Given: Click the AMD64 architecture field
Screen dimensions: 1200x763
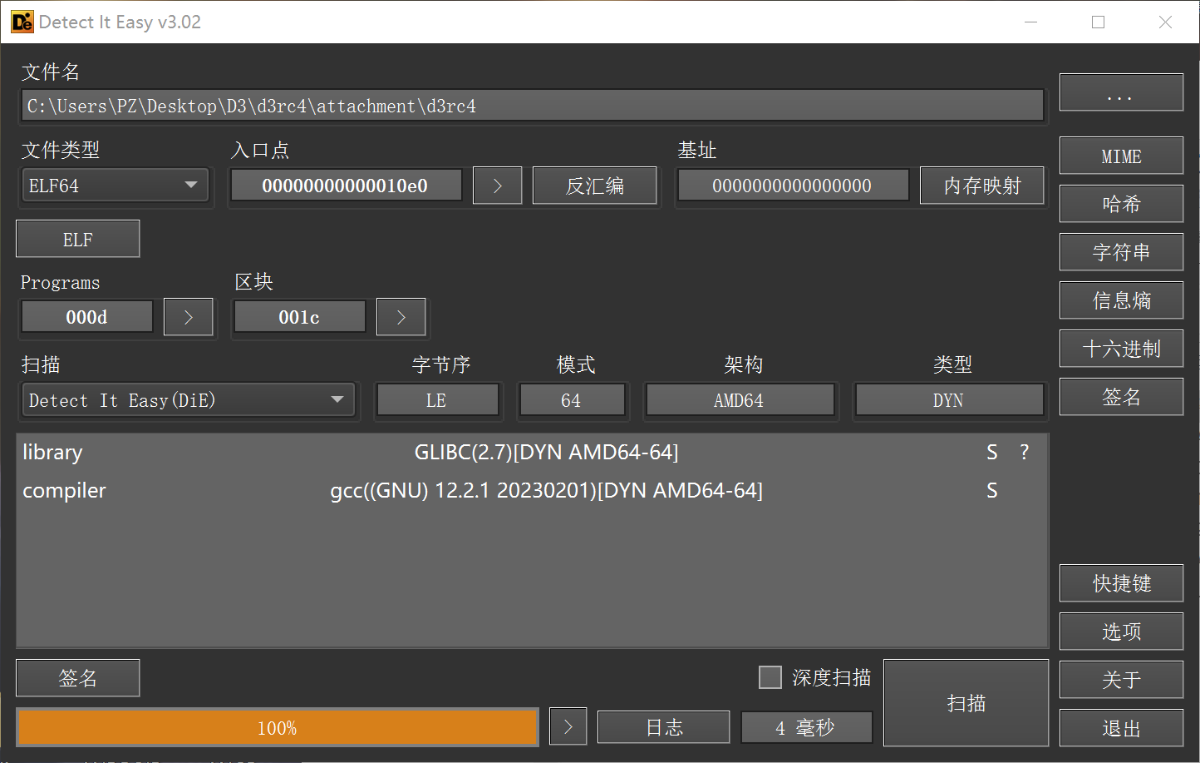Looking at the screenshot, I should [739, 400].
